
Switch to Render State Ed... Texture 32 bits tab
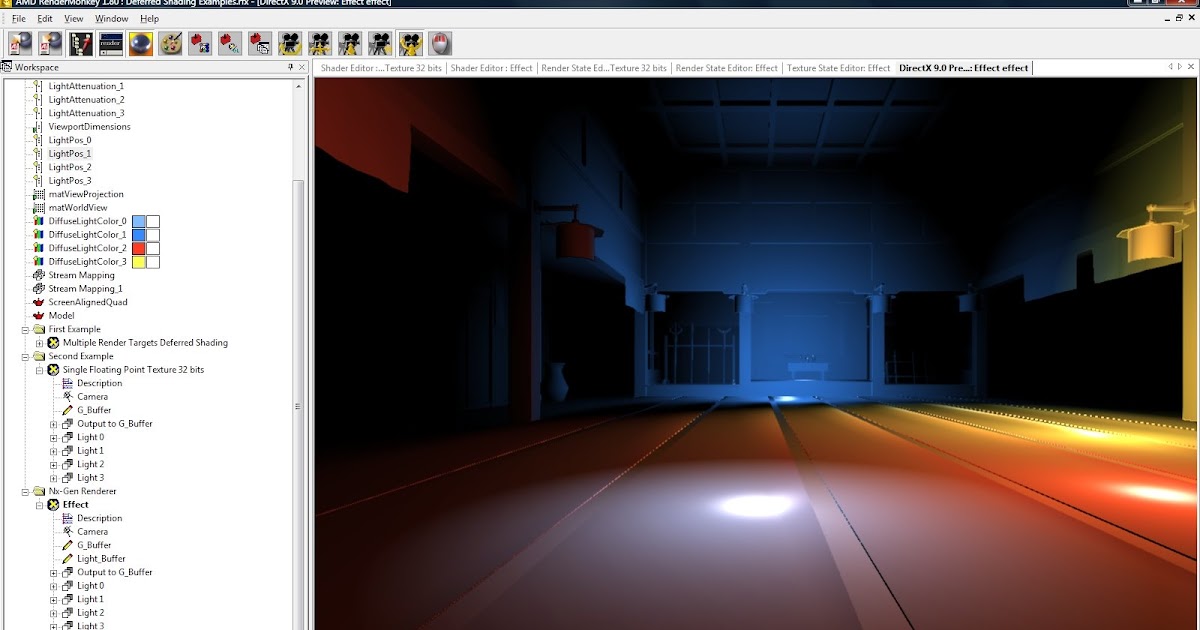(603, 68)
